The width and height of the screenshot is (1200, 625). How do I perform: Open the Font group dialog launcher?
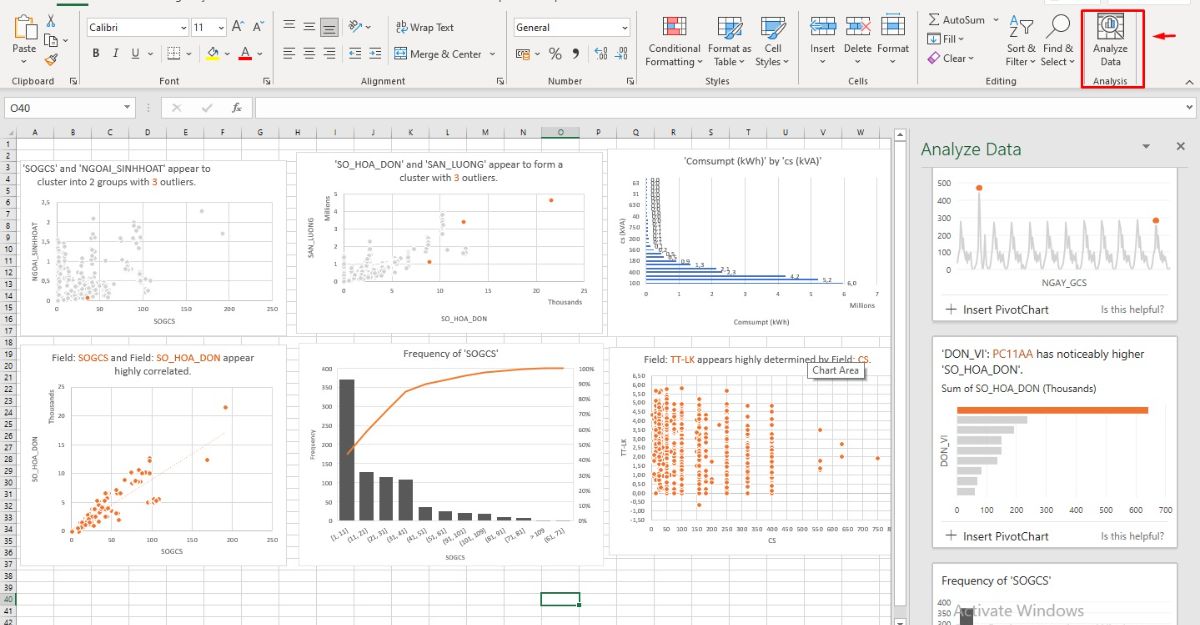(267, 81)
